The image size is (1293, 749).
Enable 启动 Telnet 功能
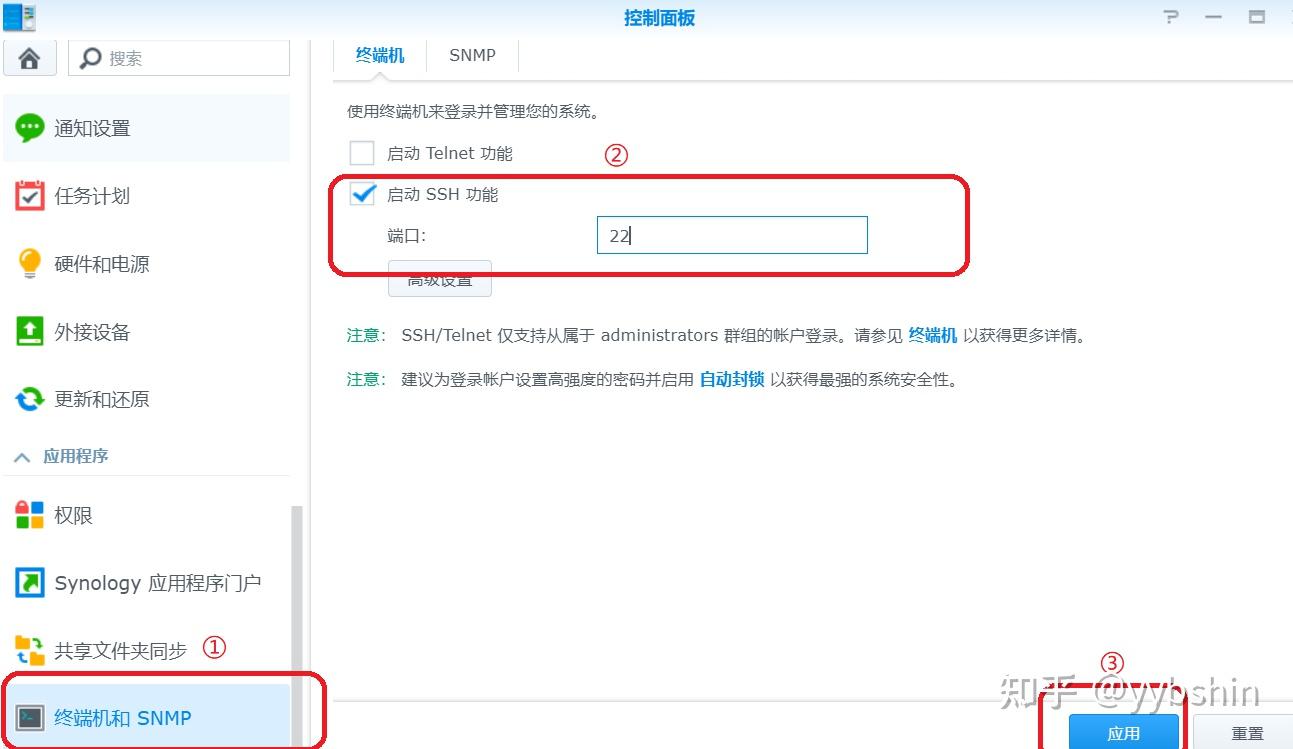pos(362,152)
